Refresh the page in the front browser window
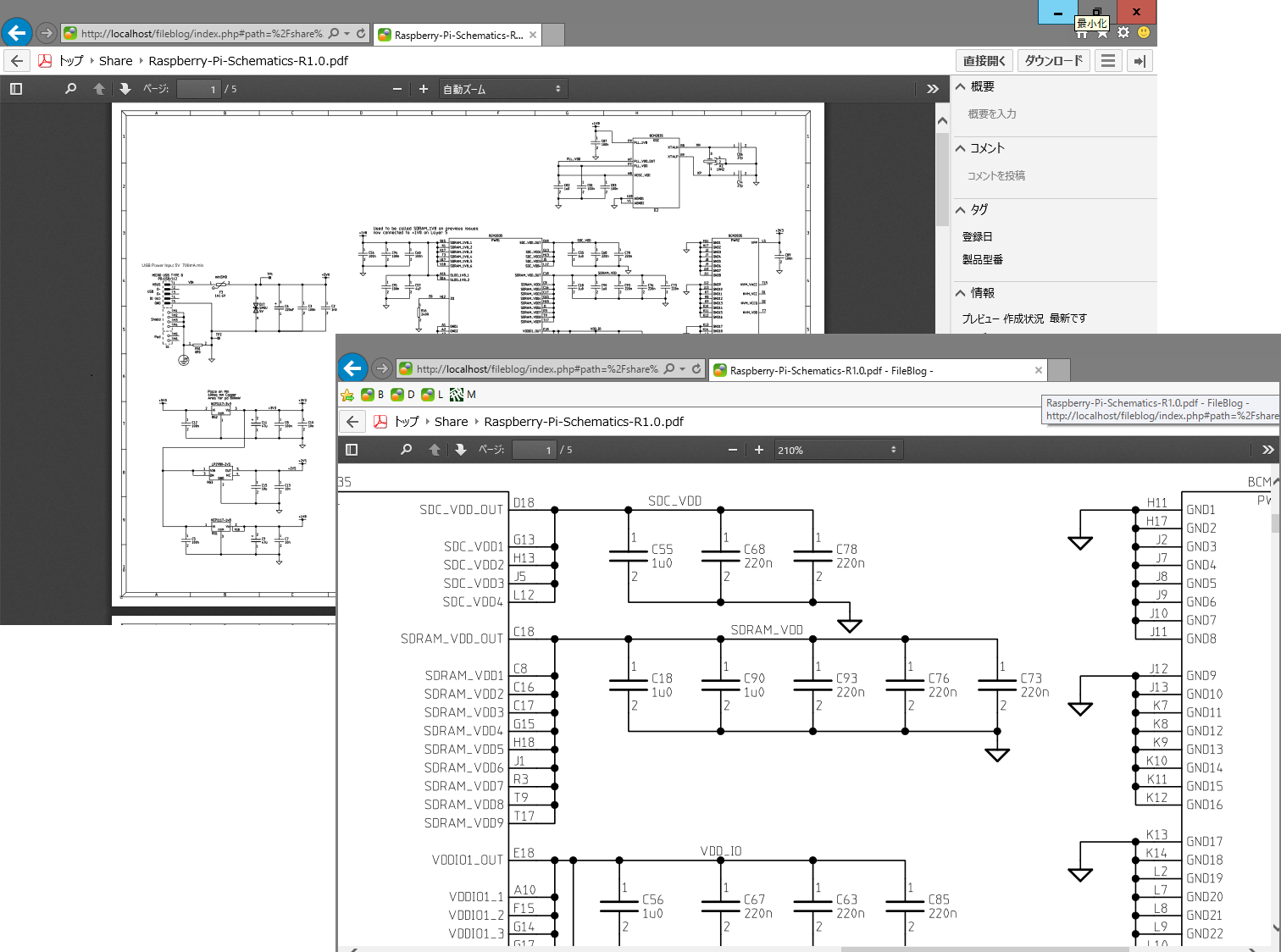 point(696,368)
